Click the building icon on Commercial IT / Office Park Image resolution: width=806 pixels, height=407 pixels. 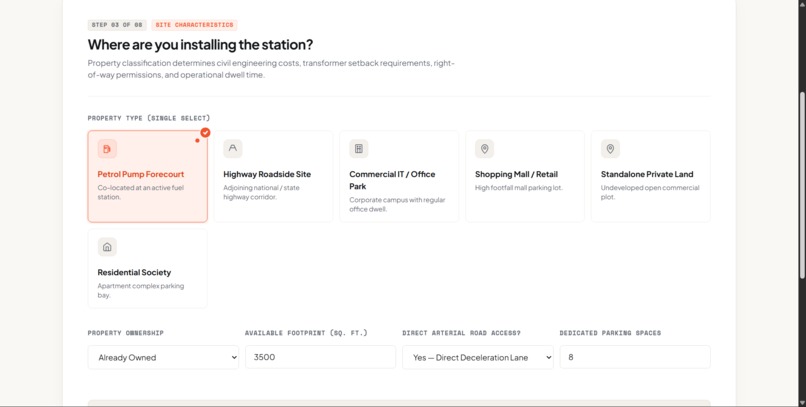(359, 149)
